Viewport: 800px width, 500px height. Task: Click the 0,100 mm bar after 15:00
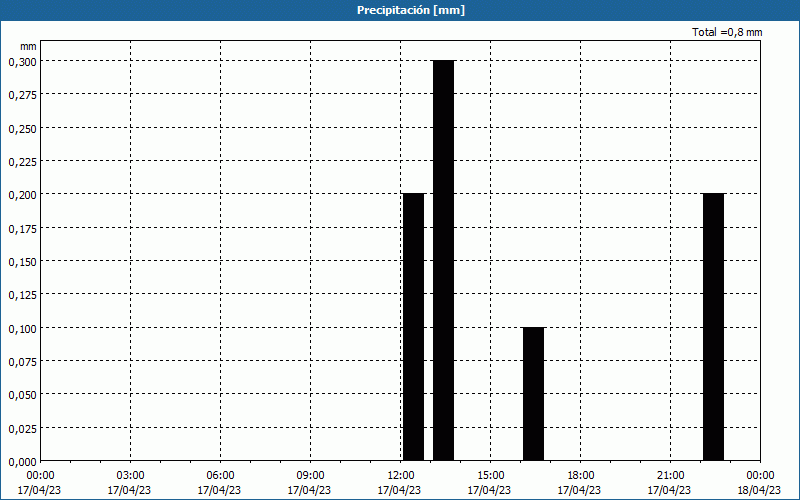(x=533, y=394)
